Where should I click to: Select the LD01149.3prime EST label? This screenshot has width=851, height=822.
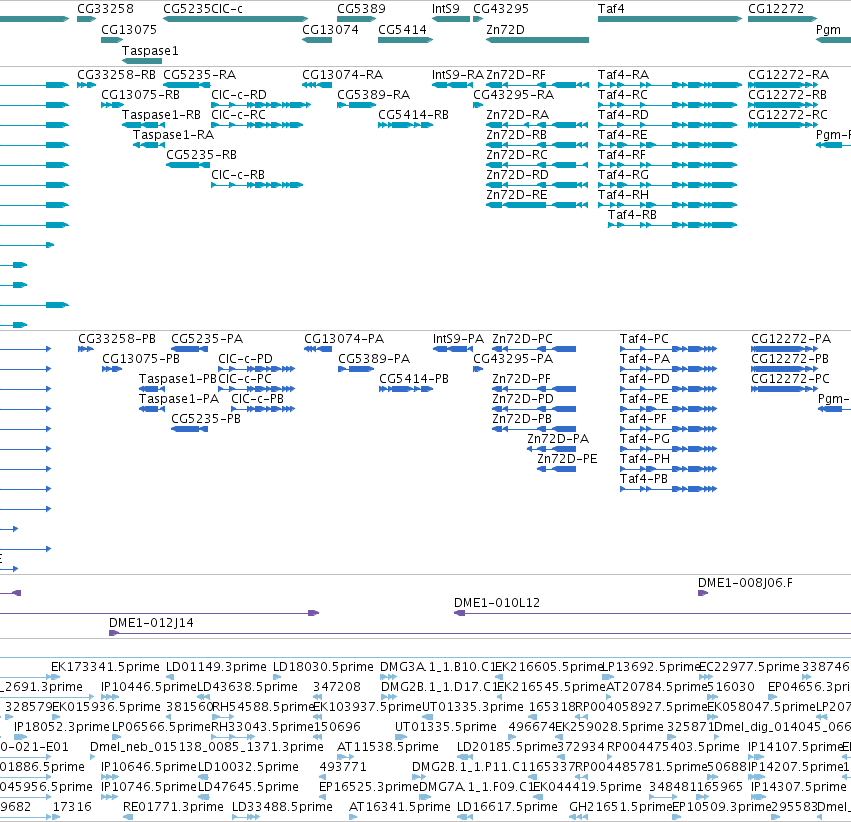(216, 666)
